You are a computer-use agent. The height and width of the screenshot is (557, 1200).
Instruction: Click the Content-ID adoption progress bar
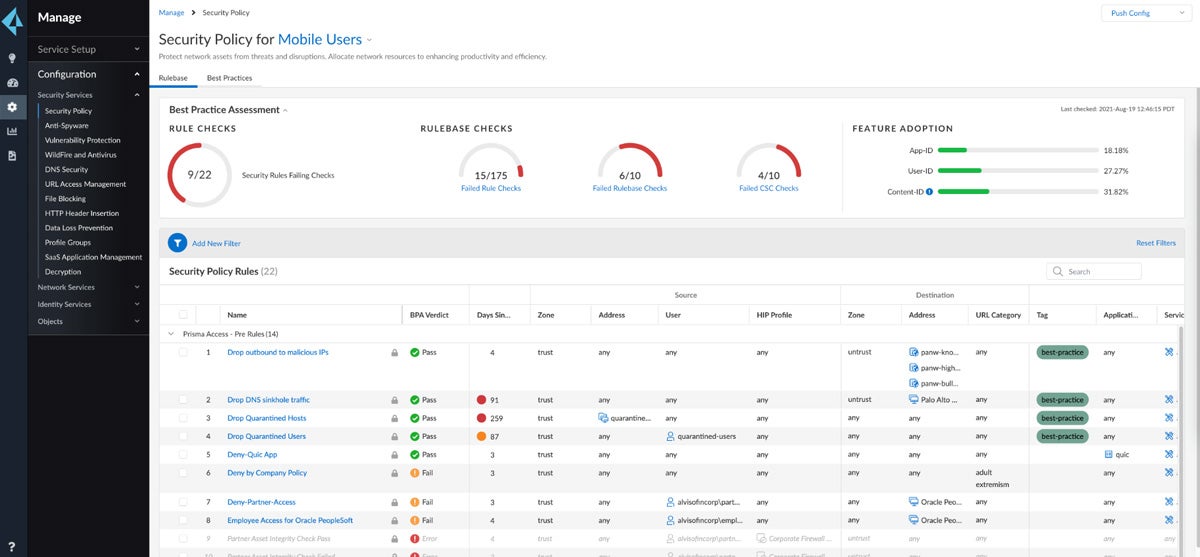tap(1016, 192)
